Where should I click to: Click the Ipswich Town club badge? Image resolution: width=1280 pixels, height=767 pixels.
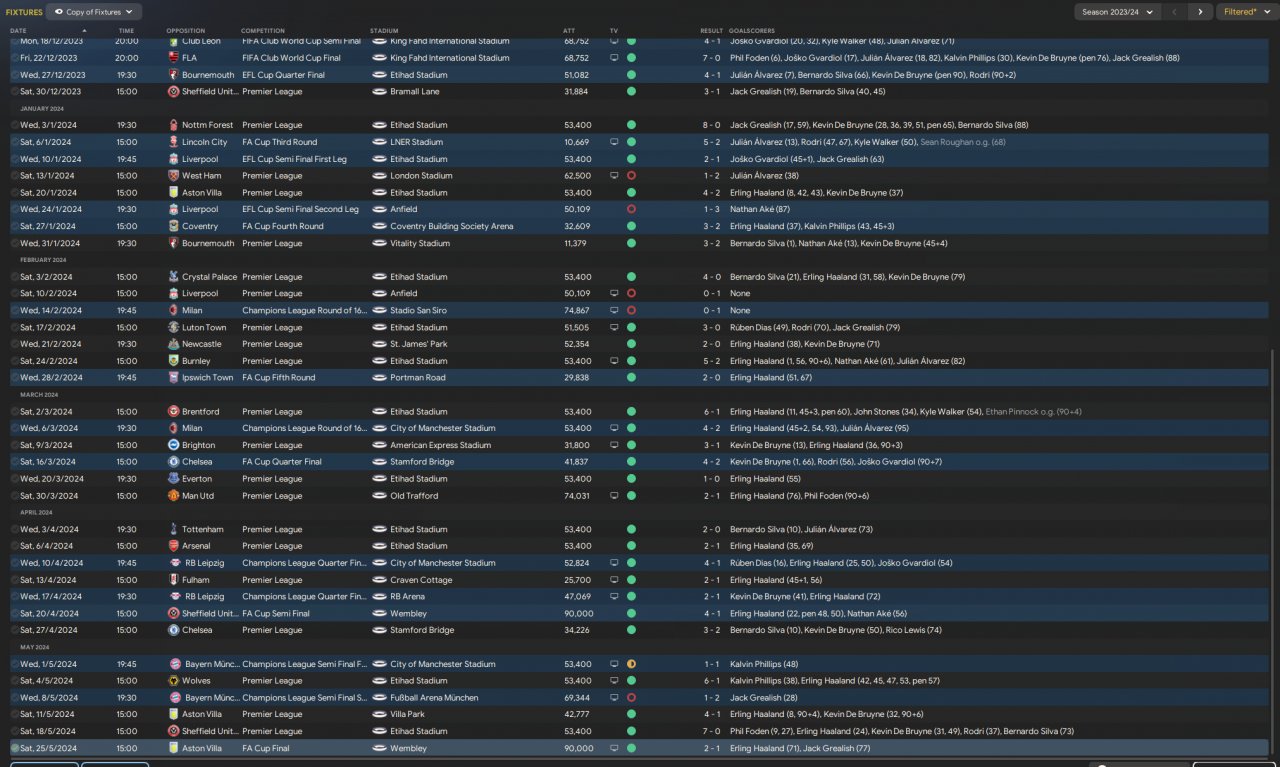coord(174,378)
